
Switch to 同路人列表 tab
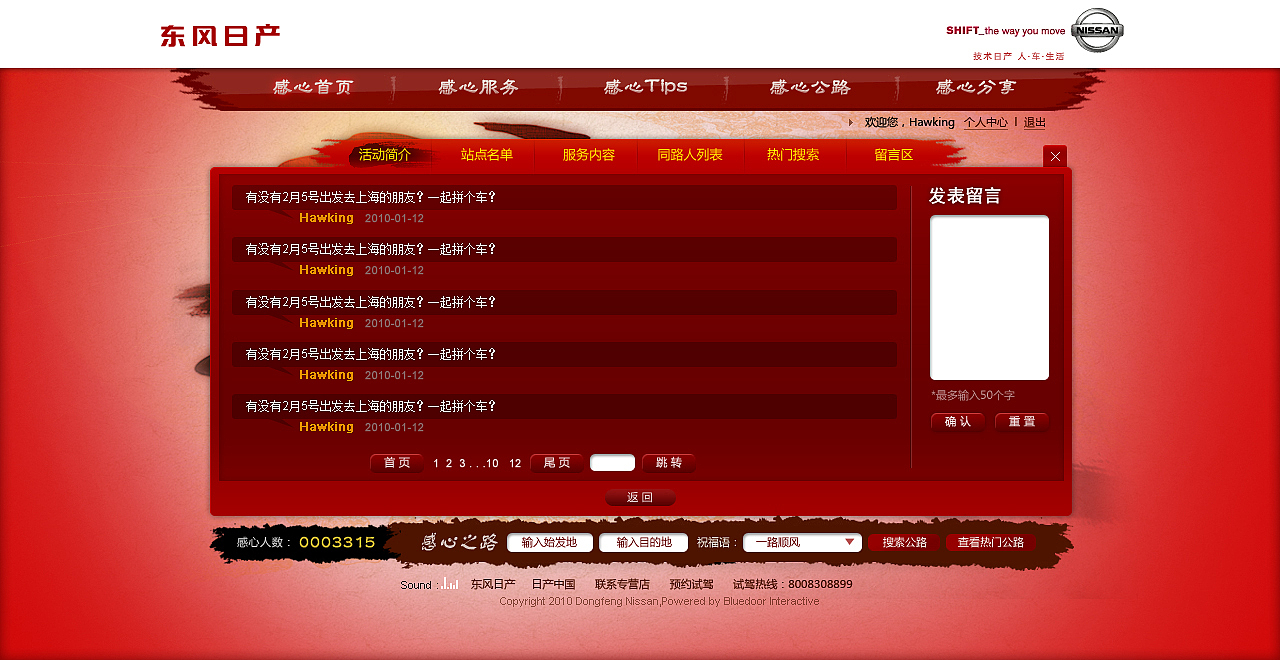coord(690,155)
